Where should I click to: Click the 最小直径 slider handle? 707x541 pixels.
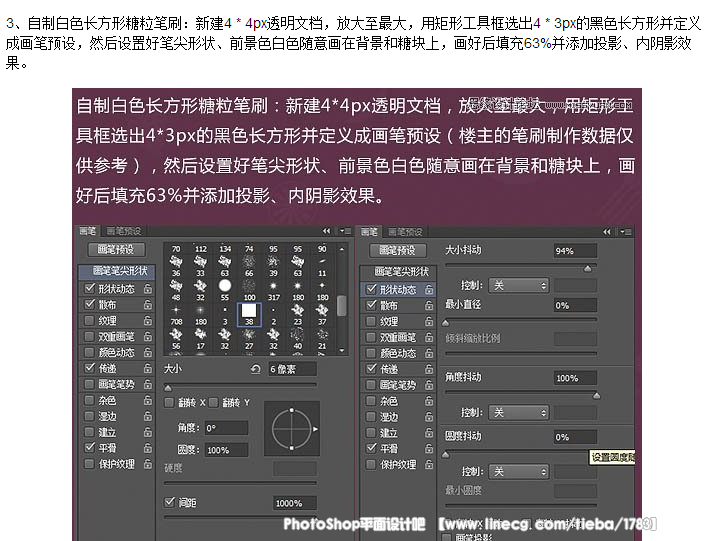[445, 323]
